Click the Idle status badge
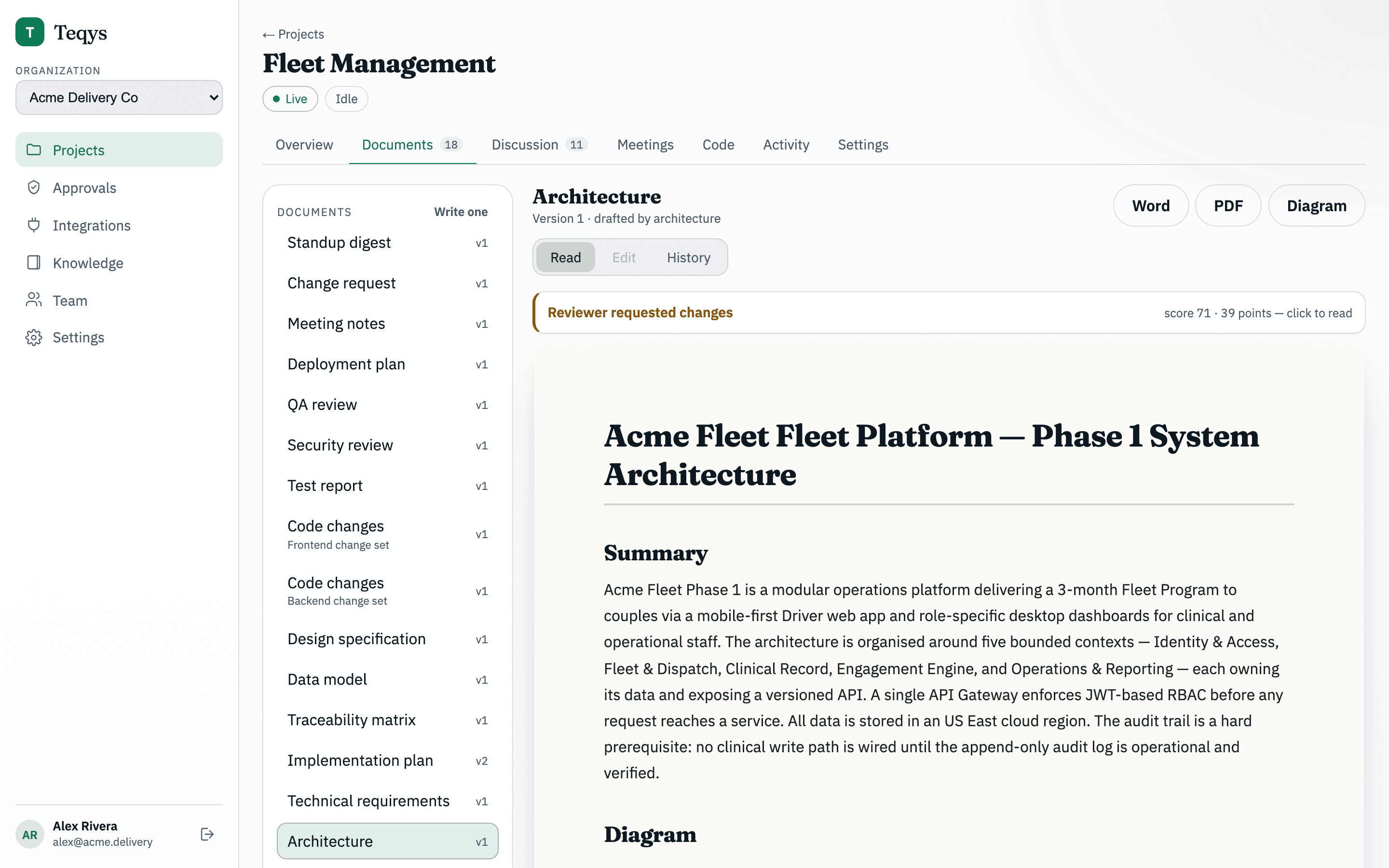This screenshot has height=868, width=1389. pyautogui.click(x=346, y=99)
